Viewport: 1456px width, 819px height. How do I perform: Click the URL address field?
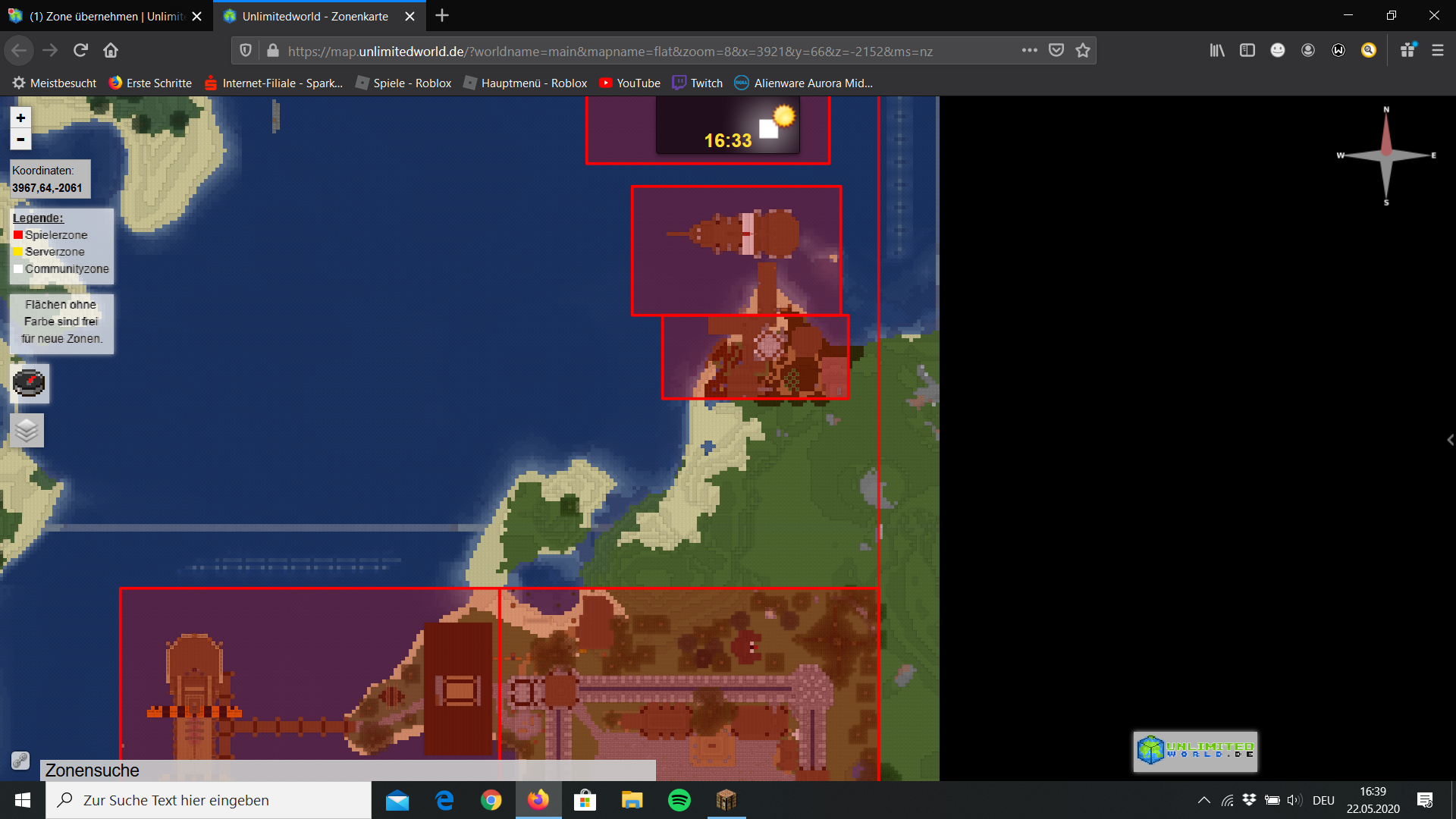pyautogui.click(x=610, y=51)
